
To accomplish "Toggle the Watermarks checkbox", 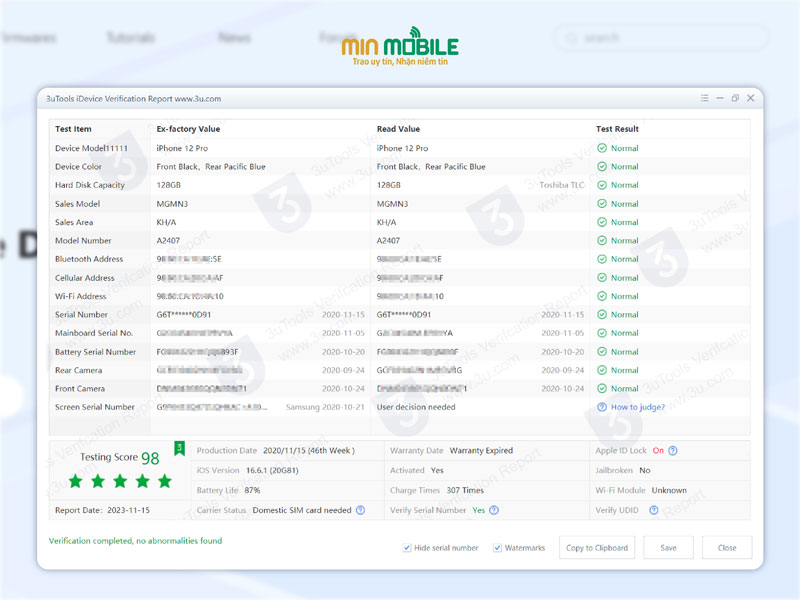I will coord(497,548).
